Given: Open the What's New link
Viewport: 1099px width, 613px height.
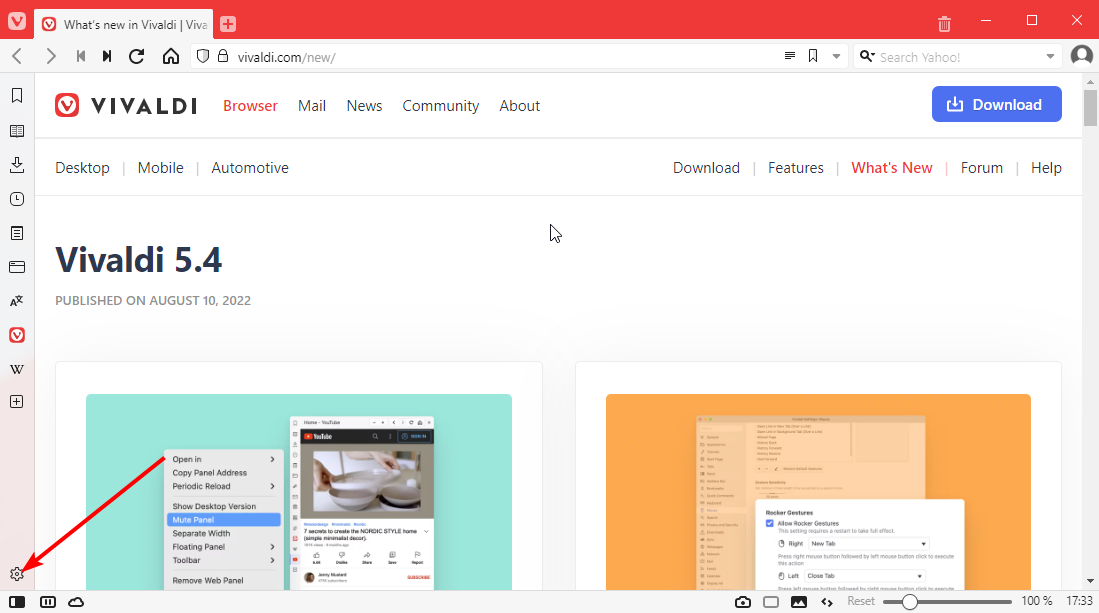Looking at the screenshot, I should coord(892,168).
